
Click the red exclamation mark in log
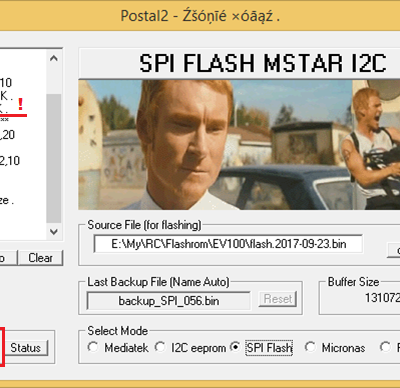[21, 104]
